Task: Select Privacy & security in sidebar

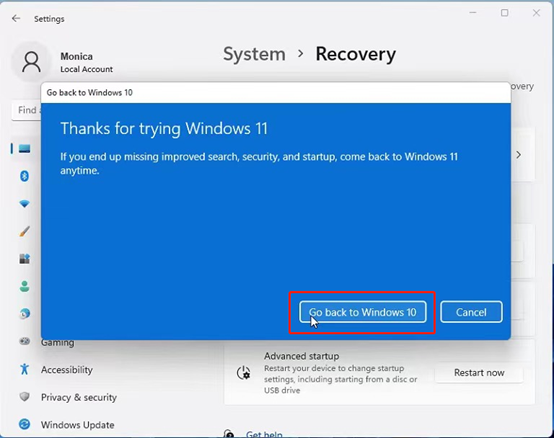Action: point(79,397)
